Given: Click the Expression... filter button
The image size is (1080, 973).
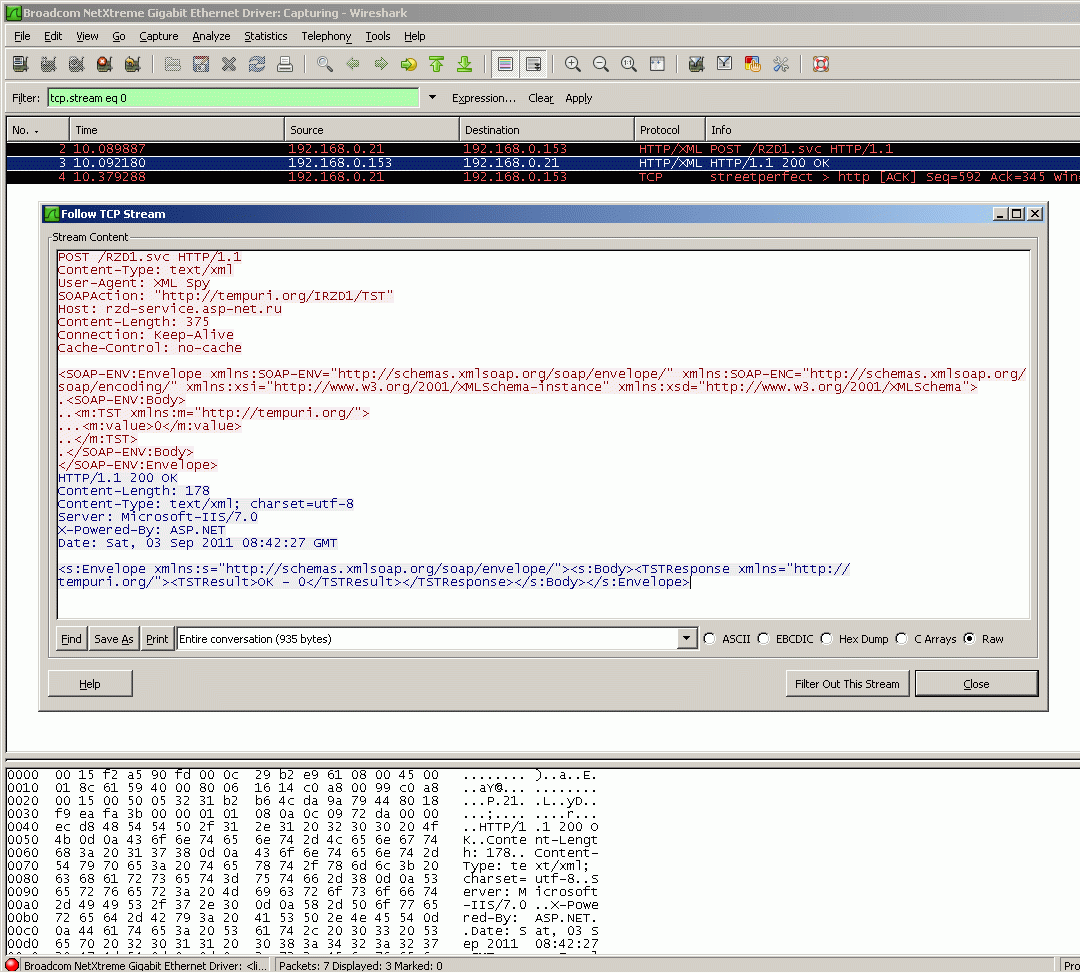Looking at the screenshot, I should click(x=484, y=98).
